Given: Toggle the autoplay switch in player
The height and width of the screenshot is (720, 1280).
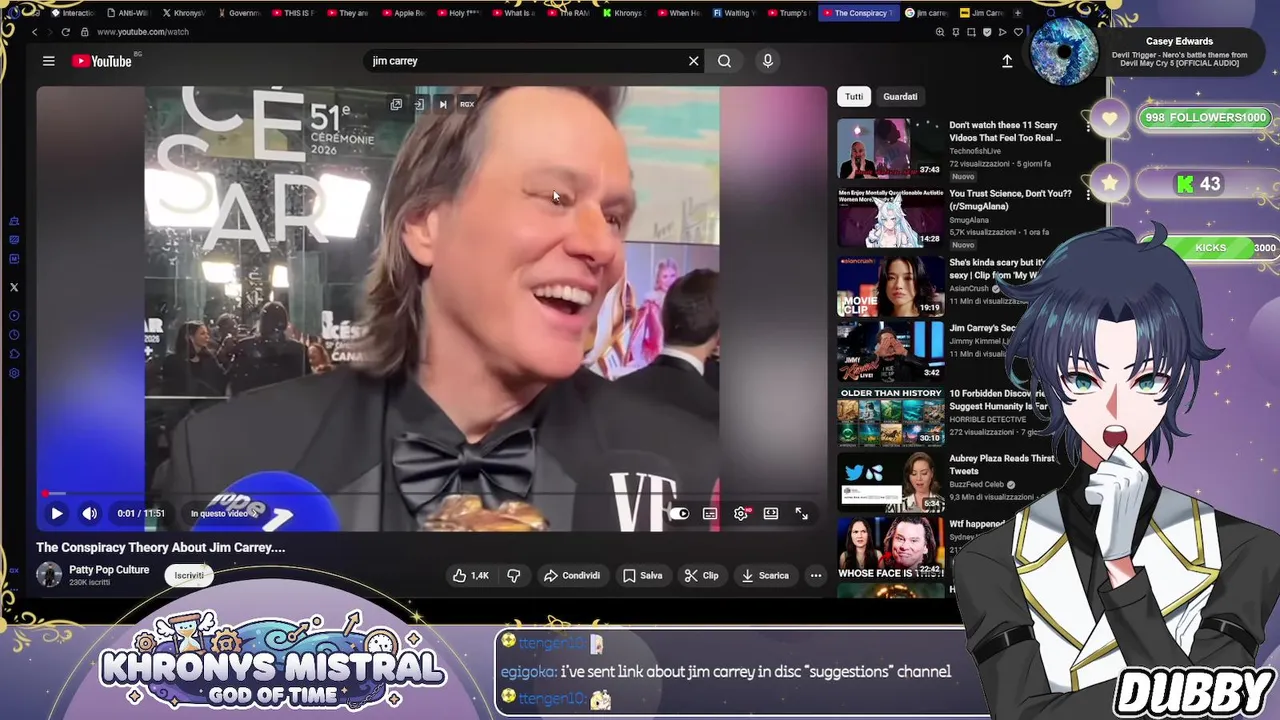Looking at the screenshot, I should pos(679,513).
